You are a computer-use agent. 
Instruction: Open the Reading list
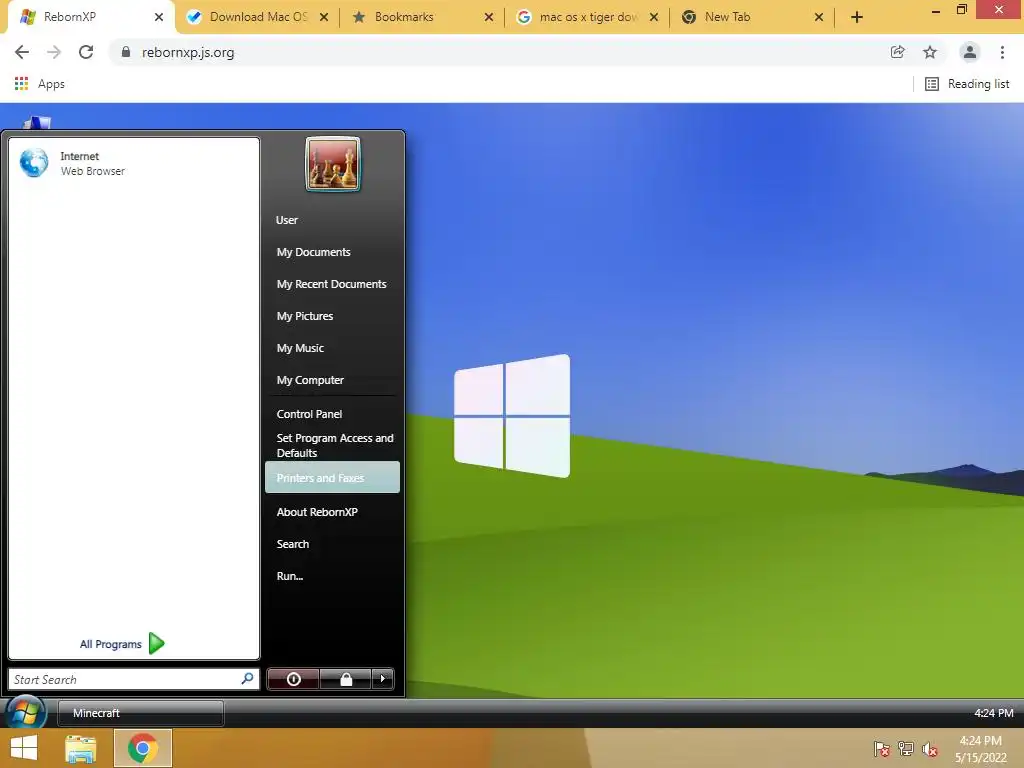pos(967,84)
